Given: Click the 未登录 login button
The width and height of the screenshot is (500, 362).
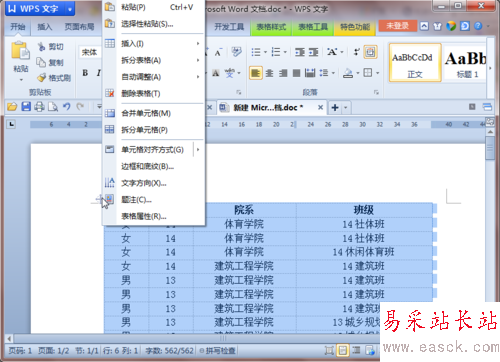Looking at the screenshot, I should tap(397, 26).
